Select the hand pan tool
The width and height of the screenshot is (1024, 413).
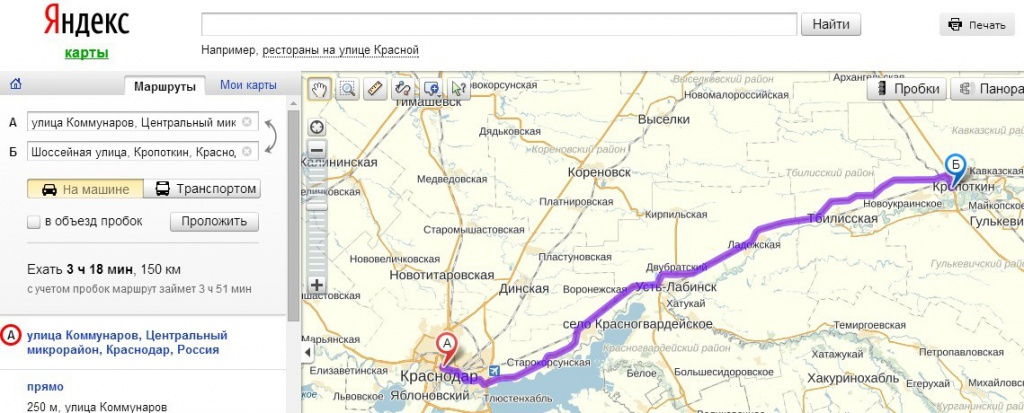point(319,89)
